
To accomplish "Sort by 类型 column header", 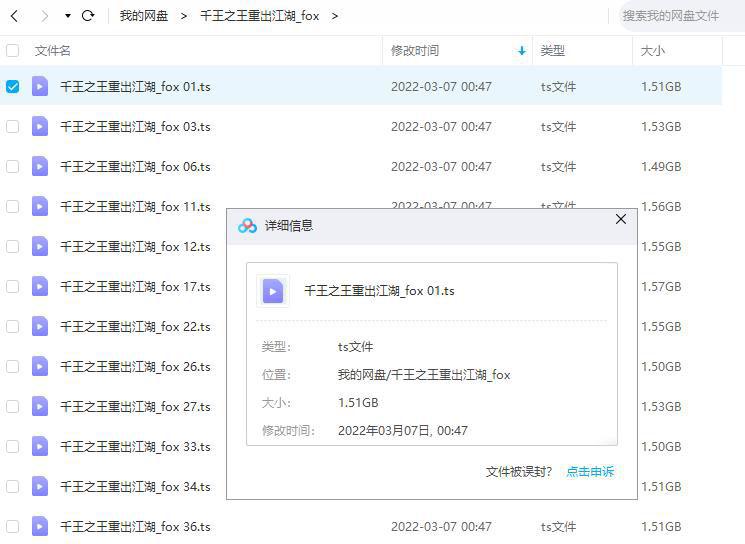I will [x=553, y=50].
